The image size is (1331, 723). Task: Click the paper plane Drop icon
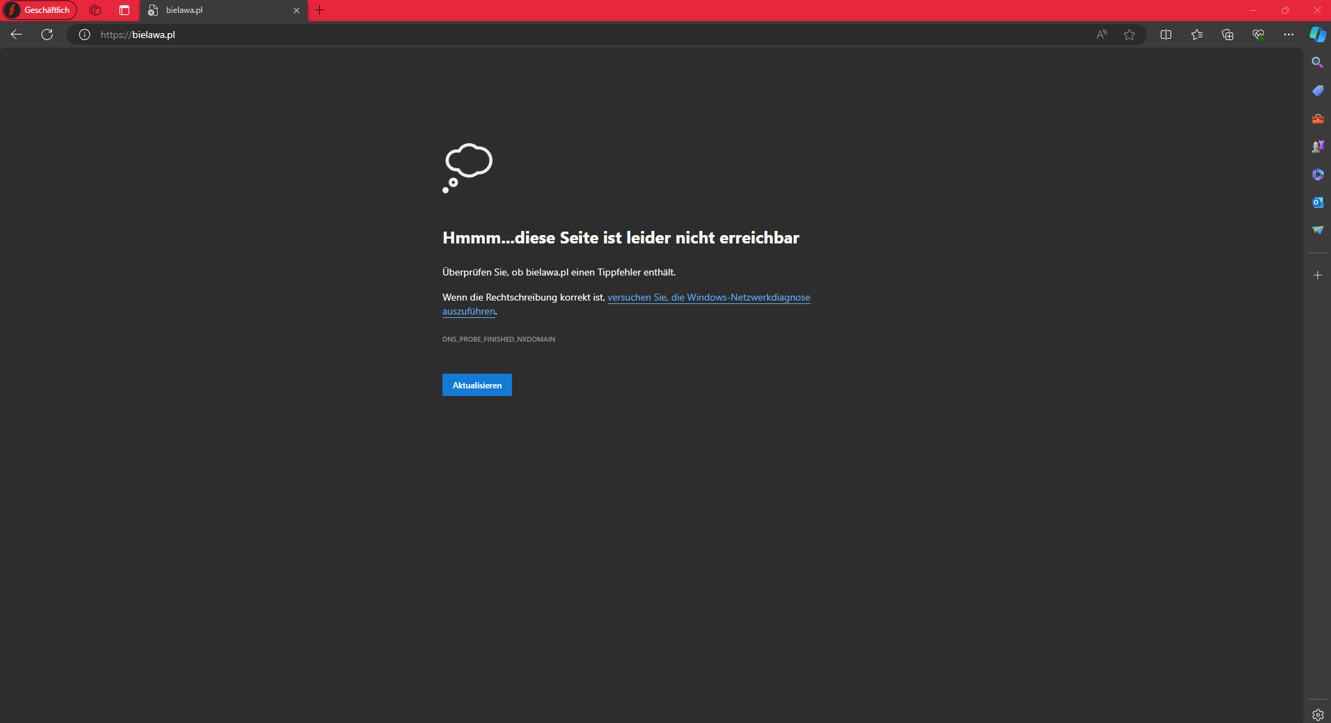[1317, 230]
